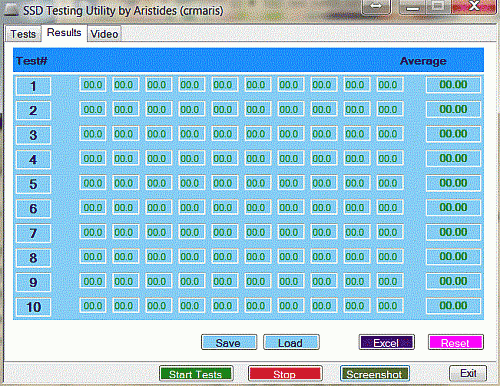Click the first result field of Test 1

point(93,85)
